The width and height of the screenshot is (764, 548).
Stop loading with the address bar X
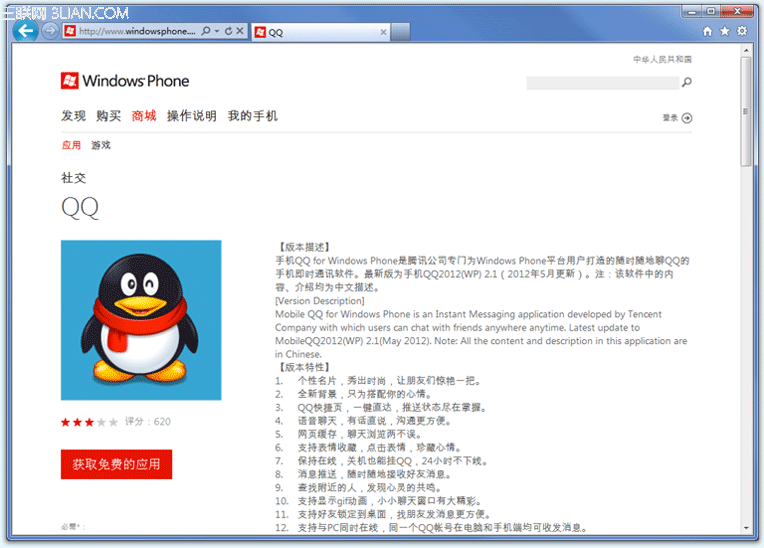(240, 31)
